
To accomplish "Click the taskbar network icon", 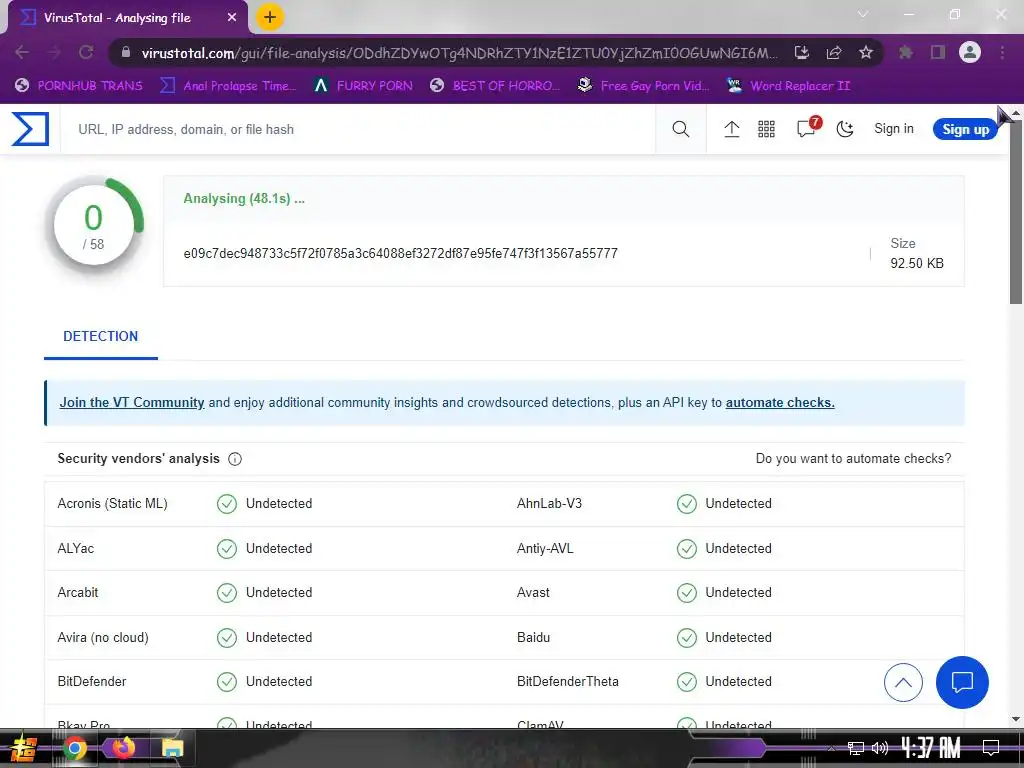I will 856,748.
